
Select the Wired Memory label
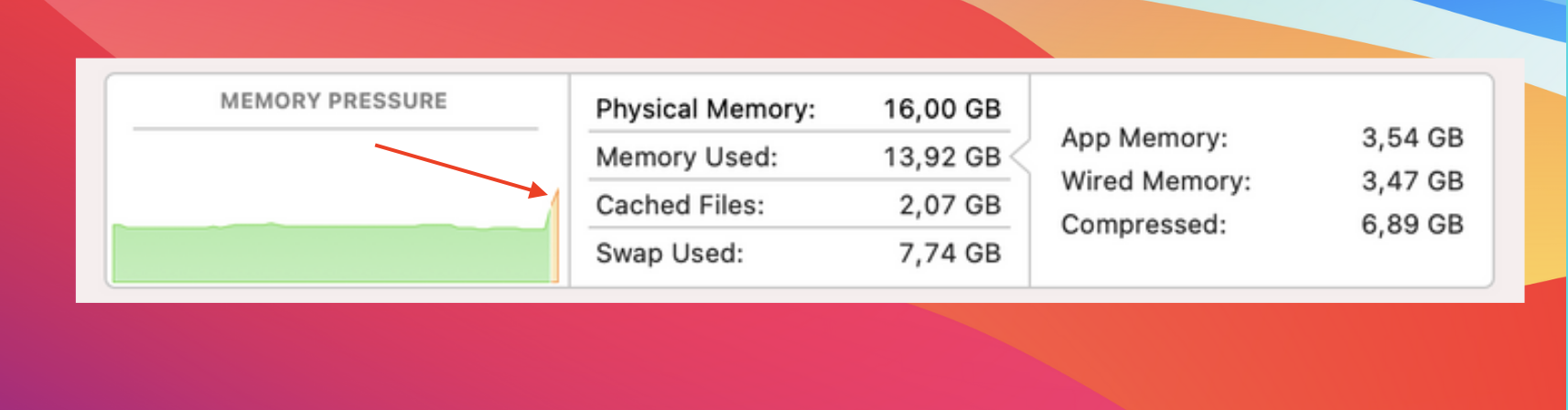(1156, 181)
